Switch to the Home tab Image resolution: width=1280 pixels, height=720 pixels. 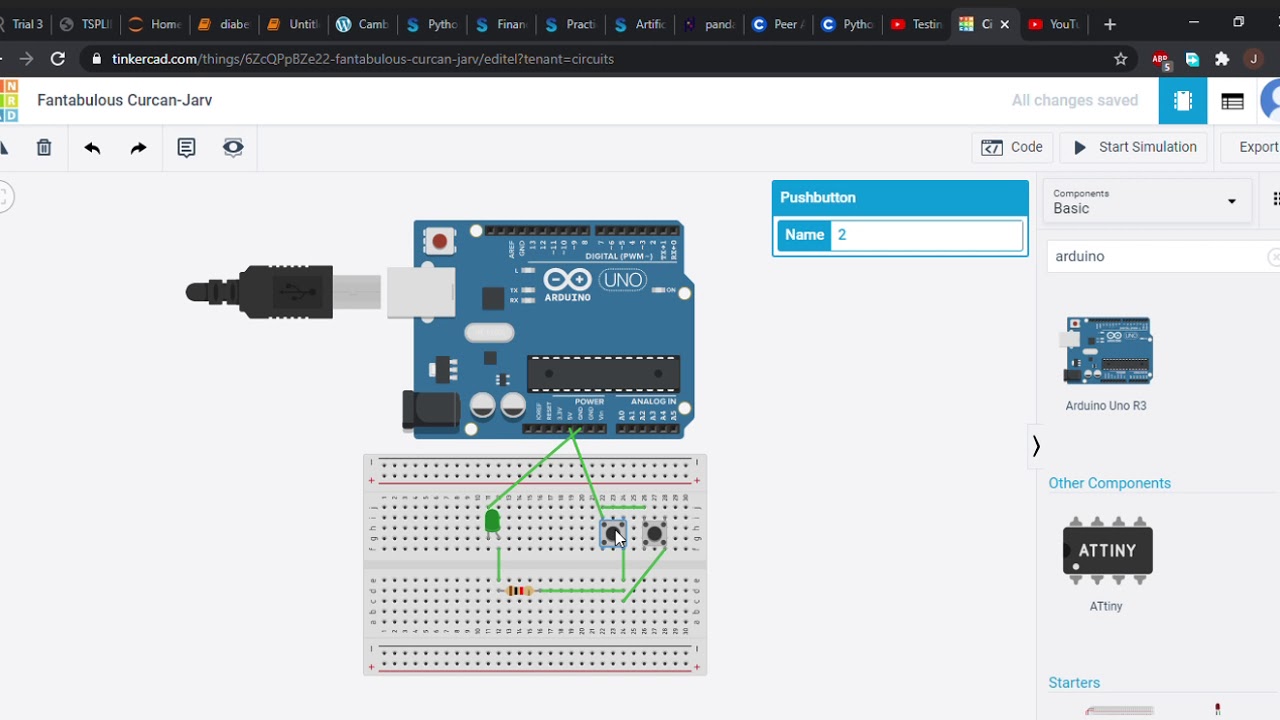coord(154,24)
